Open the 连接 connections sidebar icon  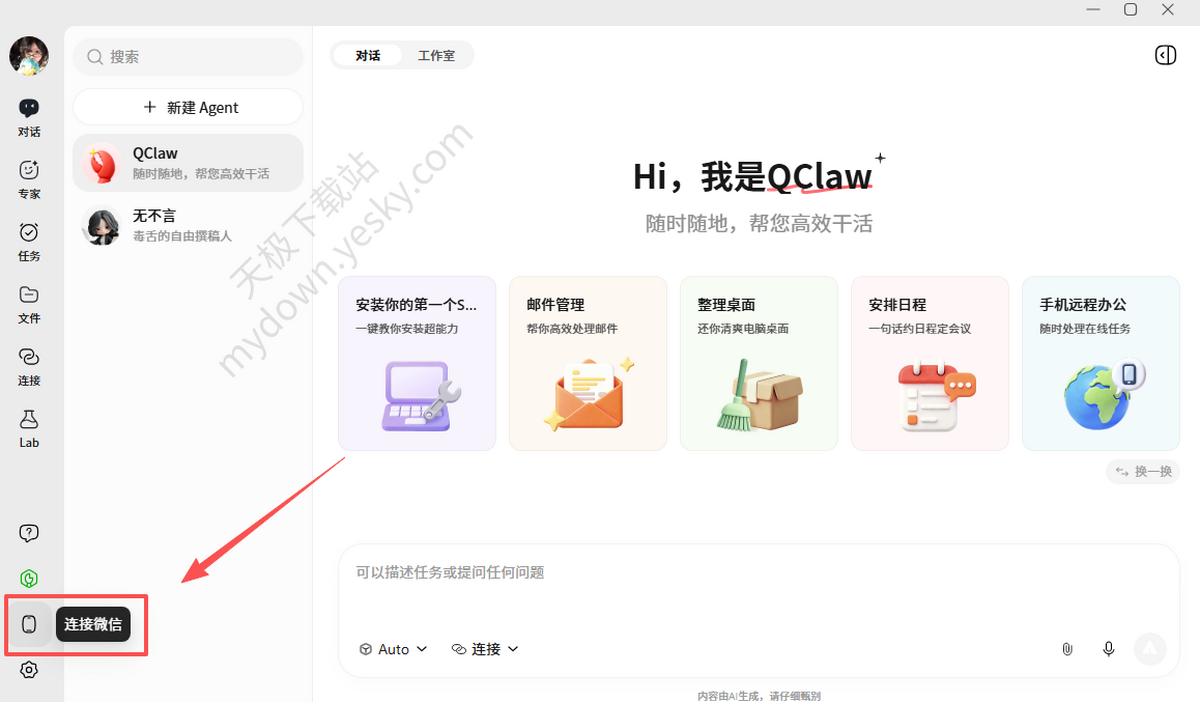(29, 357)
